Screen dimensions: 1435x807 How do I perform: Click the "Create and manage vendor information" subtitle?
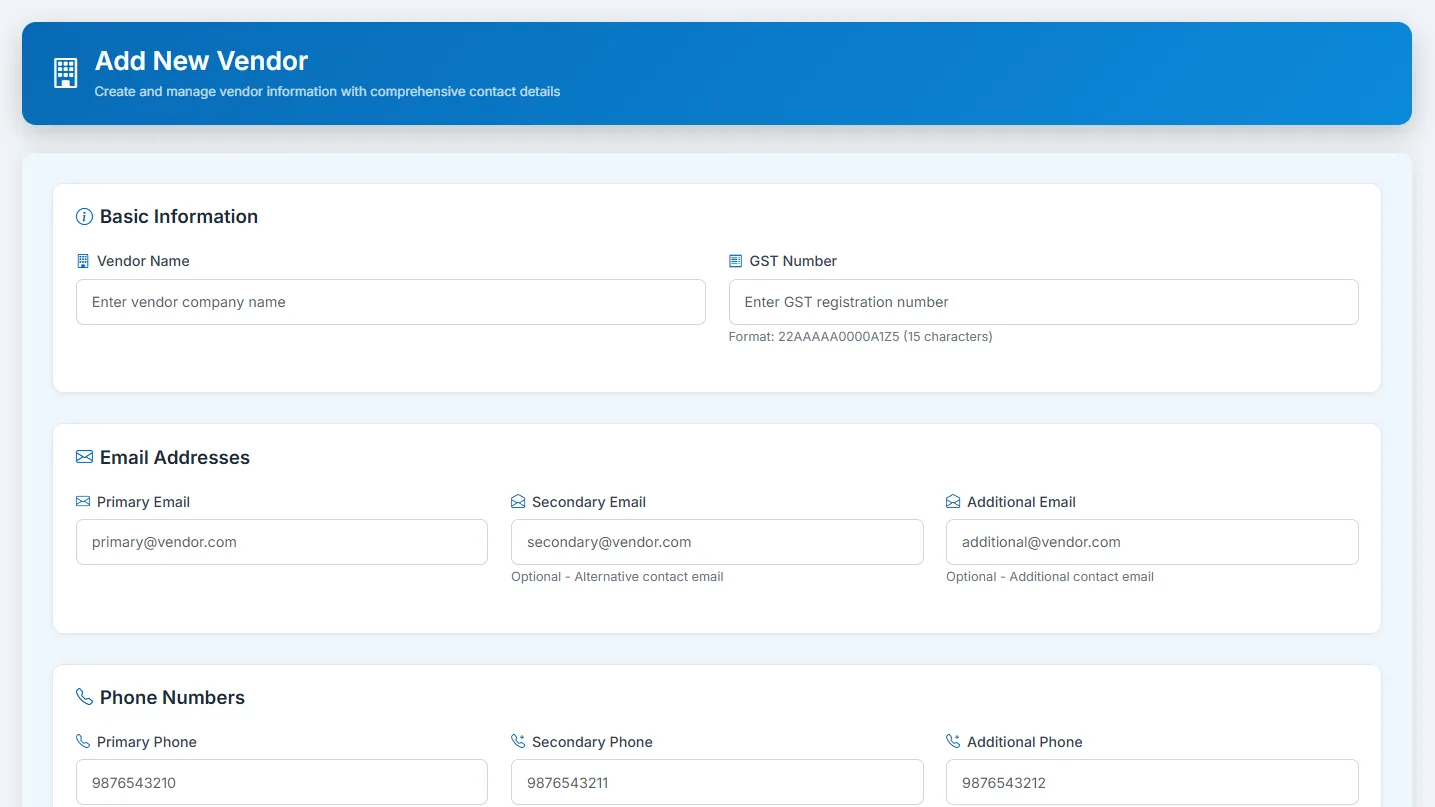327,92
